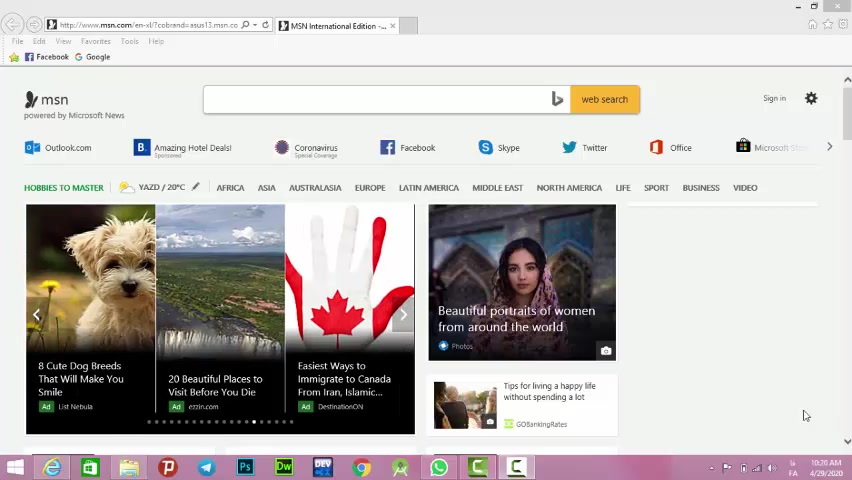This screenshot has width=852, height=480.
Task: Select the MIDDLE EAST news tab
Action: pos(497,188)
